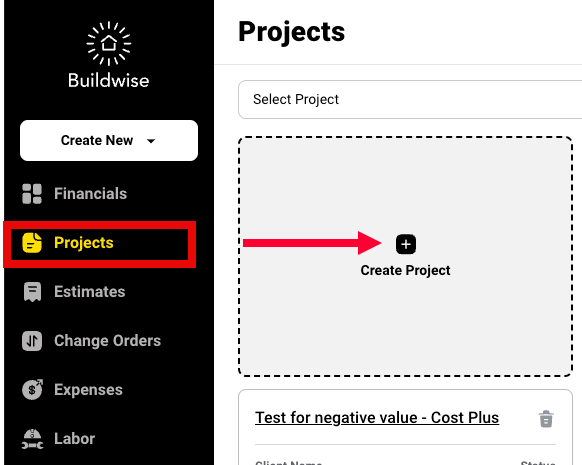
Task: Click the black plus Create Project icon
Action: point(406,244)
